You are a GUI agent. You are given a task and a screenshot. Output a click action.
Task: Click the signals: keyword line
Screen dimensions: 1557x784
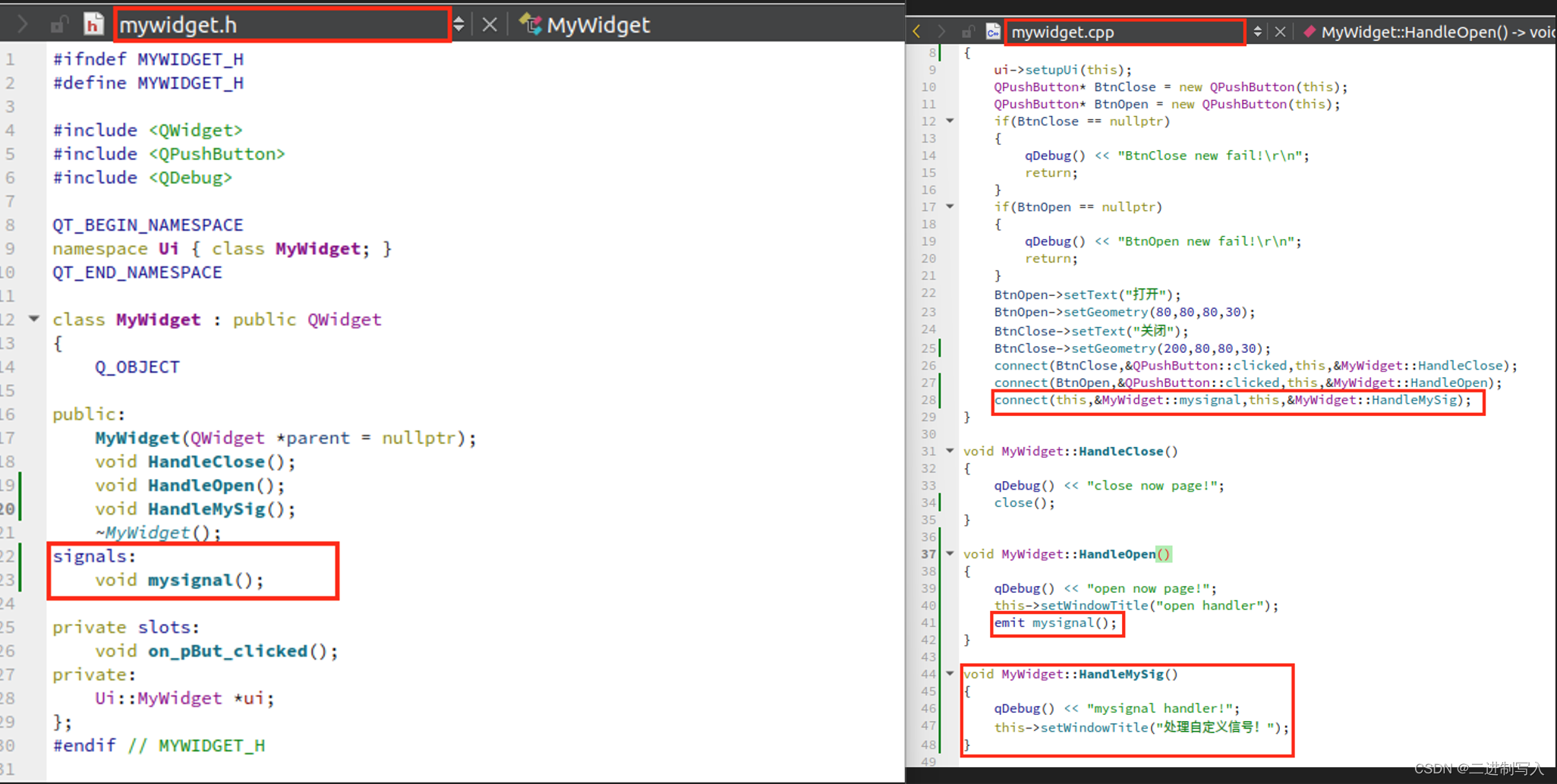click(94, 556)
